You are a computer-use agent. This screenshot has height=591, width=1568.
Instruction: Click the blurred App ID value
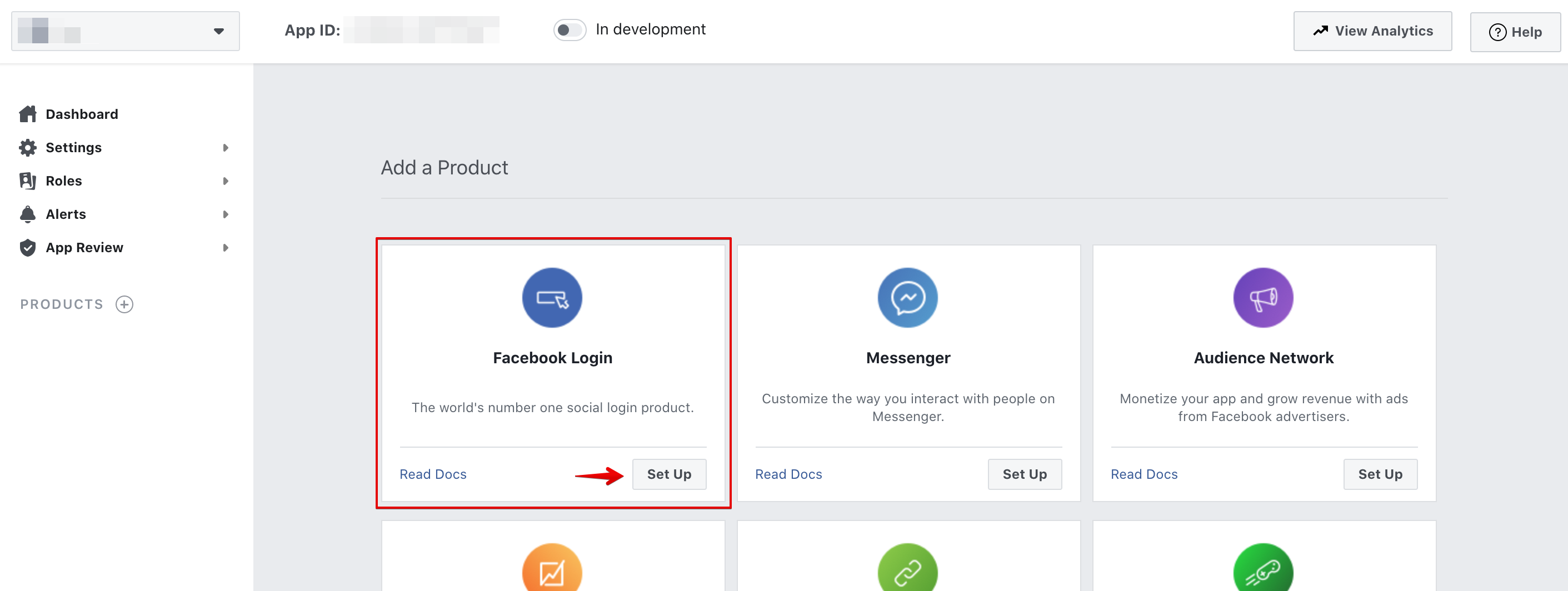click(421, 30)
